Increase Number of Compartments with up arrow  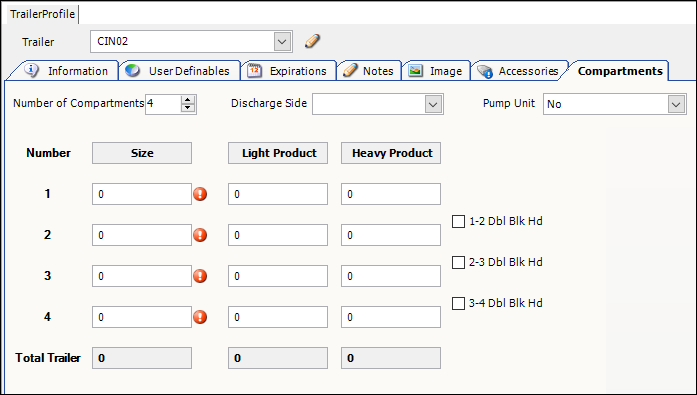(188, 100)
